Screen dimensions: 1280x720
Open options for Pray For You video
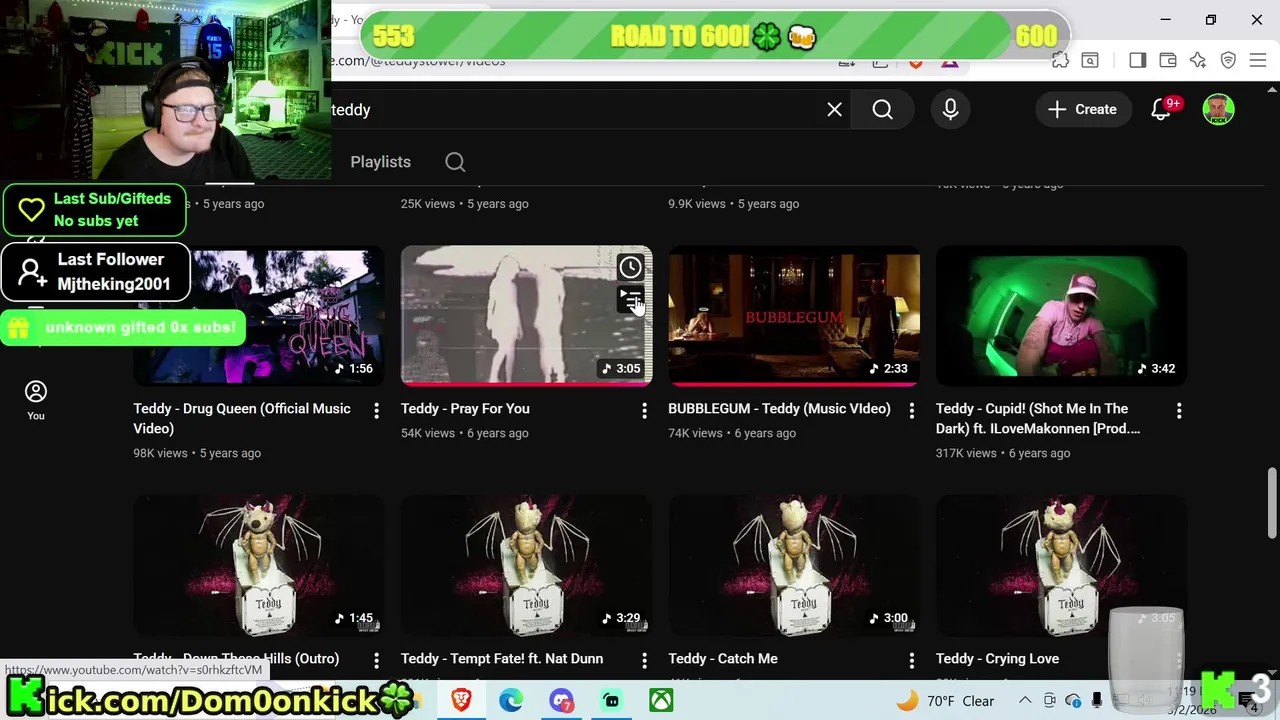click(x=644, y=410)
